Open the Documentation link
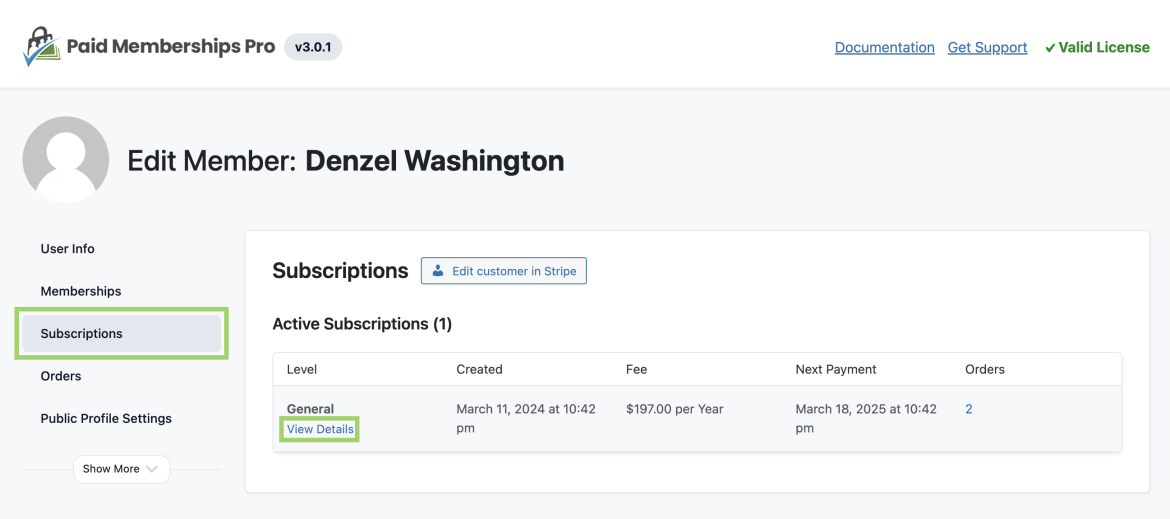 pos(884,47)
